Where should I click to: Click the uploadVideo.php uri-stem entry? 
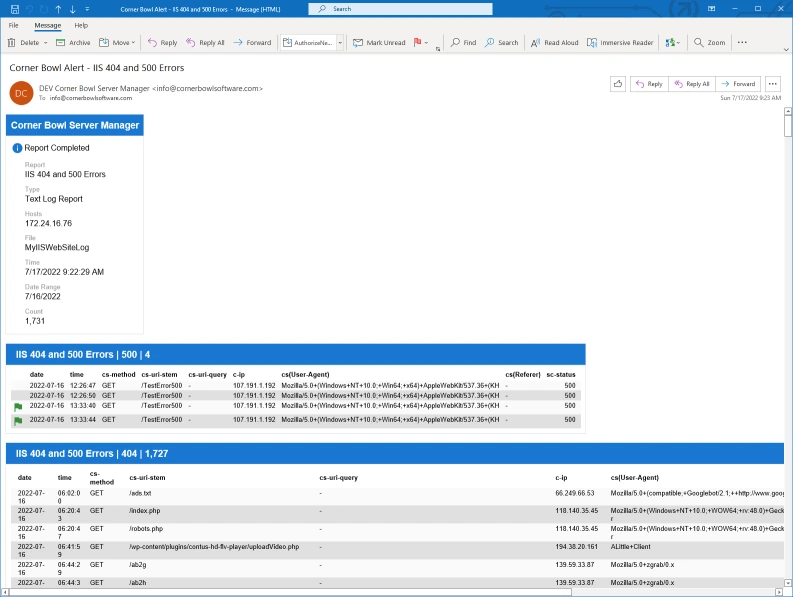pyautogui.click(x=214, y=547)
